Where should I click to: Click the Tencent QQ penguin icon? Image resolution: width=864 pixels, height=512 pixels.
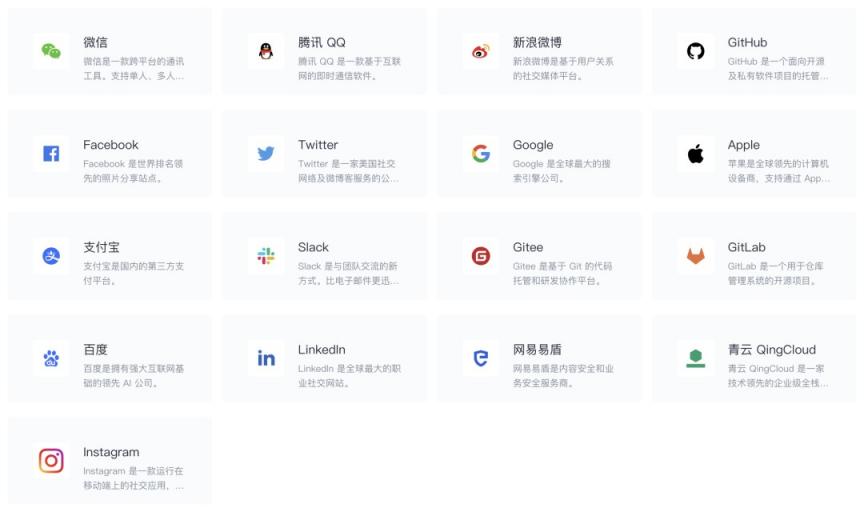click(266, 51)
